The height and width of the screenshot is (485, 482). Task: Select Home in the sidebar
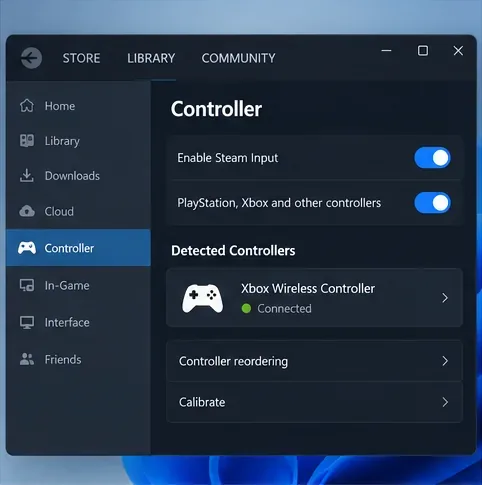tap(78, 106)
